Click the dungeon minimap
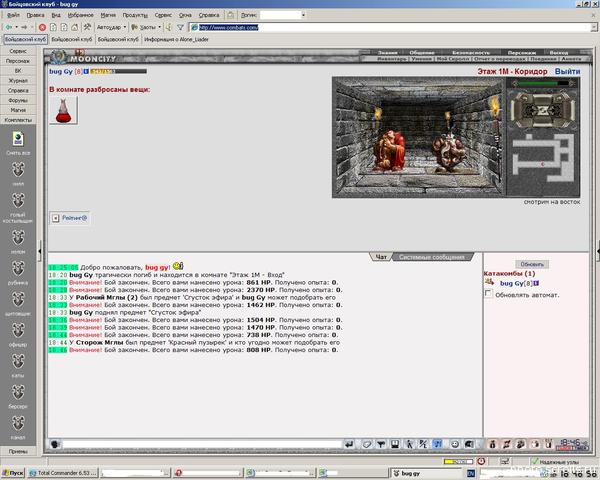The image size is (600, 480). pyautogui.click(x=543, y=158)
